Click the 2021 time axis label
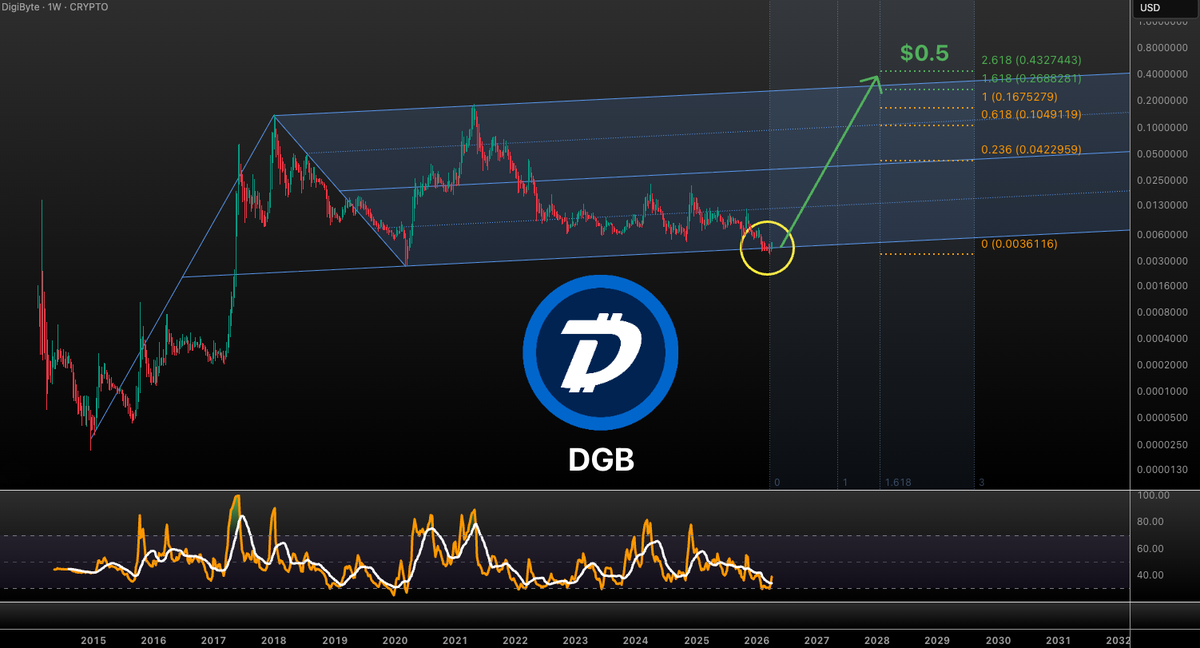This screenshot has width=1200, height=648. pos(455,639)
